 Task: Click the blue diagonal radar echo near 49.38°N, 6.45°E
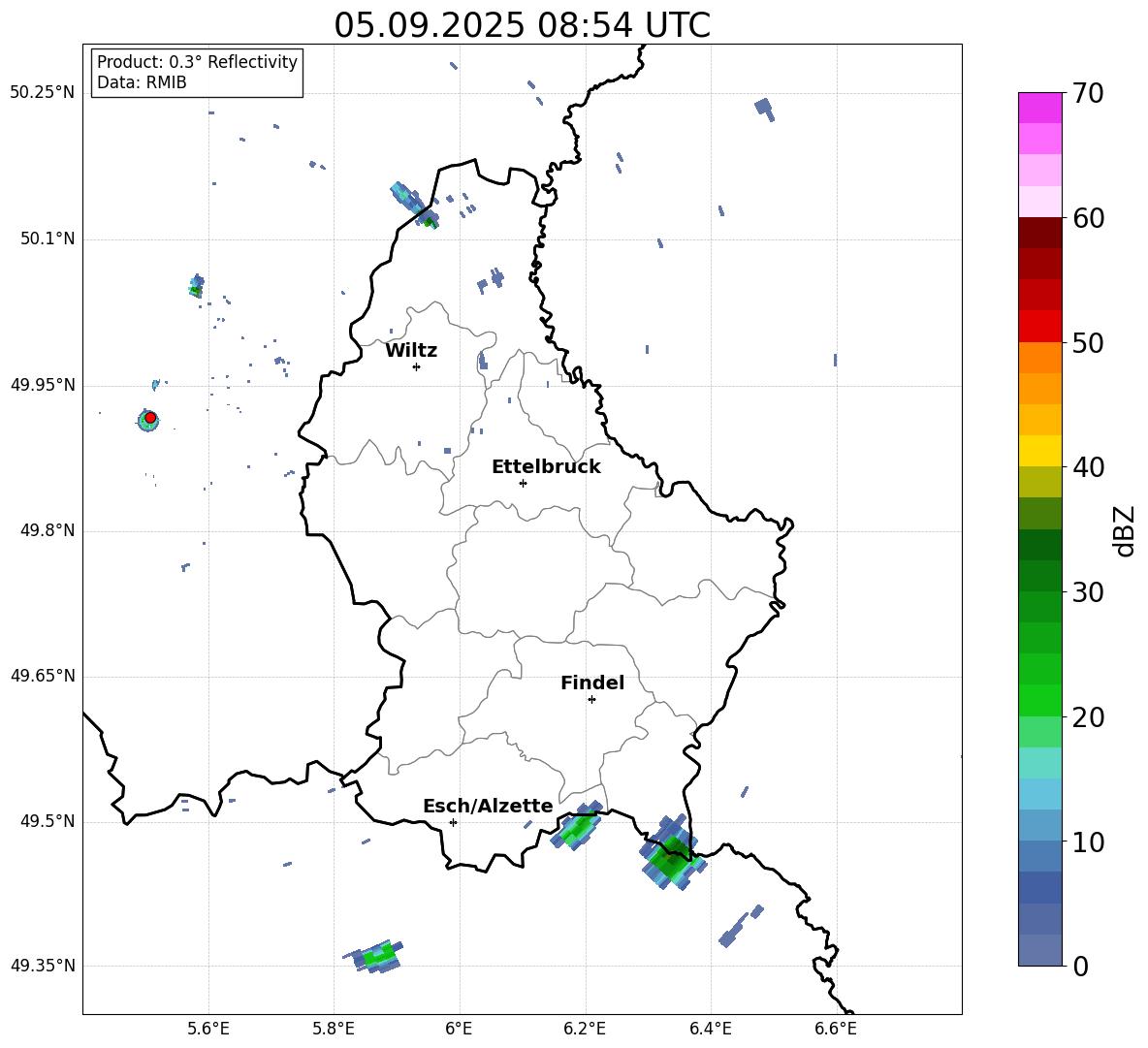[x=741, y=926]
